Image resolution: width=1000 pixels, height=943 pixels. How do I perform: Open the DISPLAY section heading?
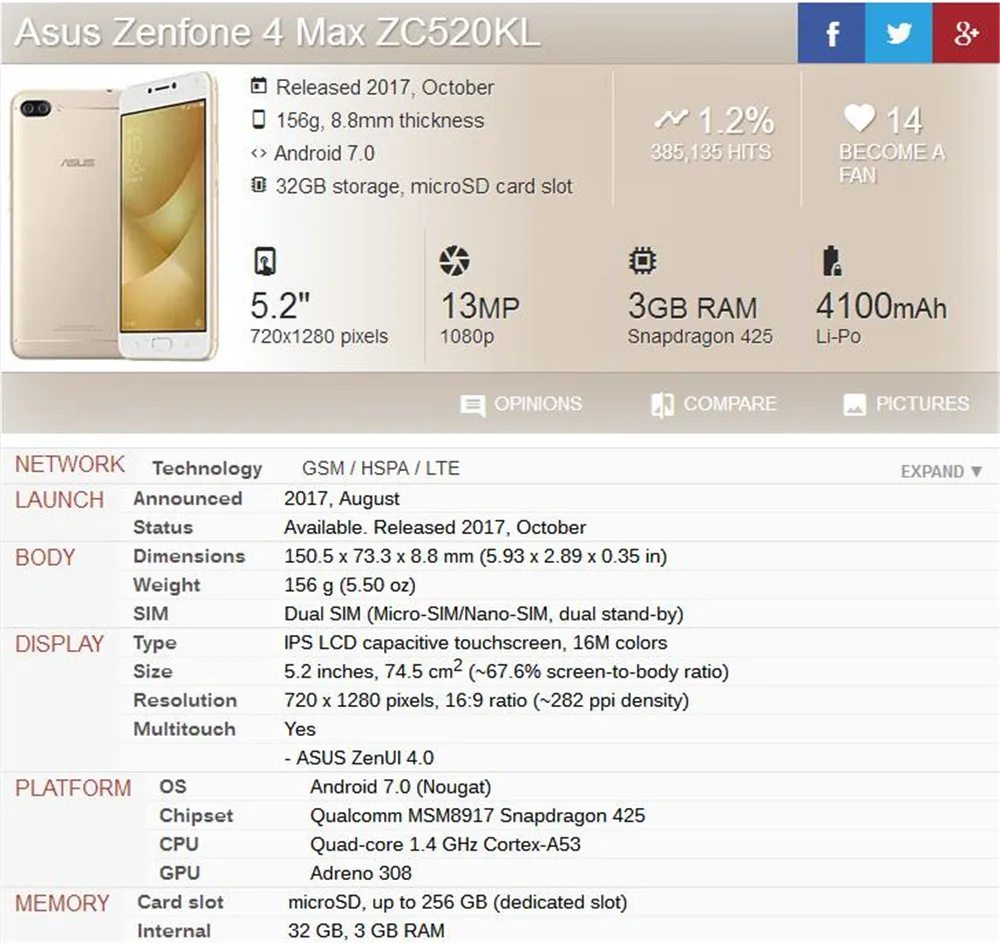(x=59, y=644)
